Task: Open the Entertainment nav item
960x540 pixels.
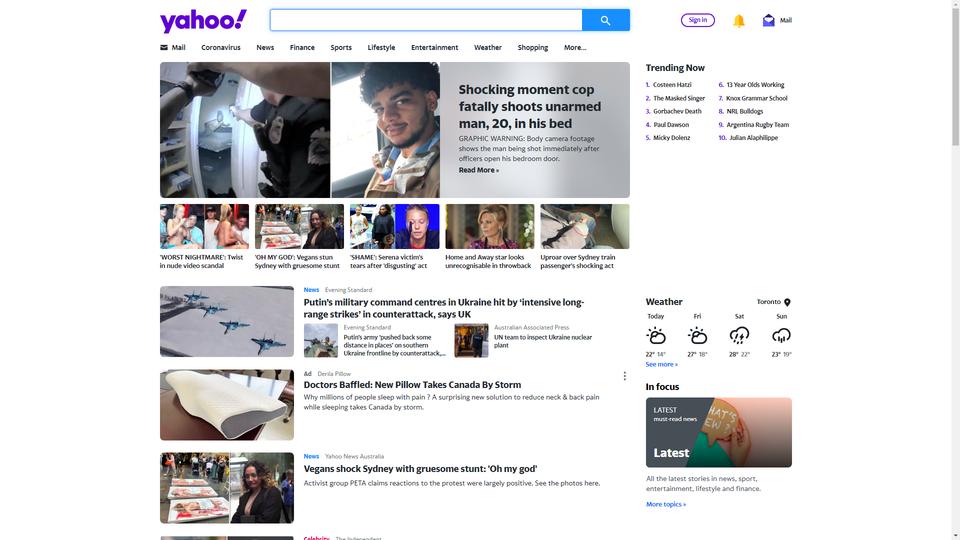Action: pyautogui.click(x=434, y=47)
